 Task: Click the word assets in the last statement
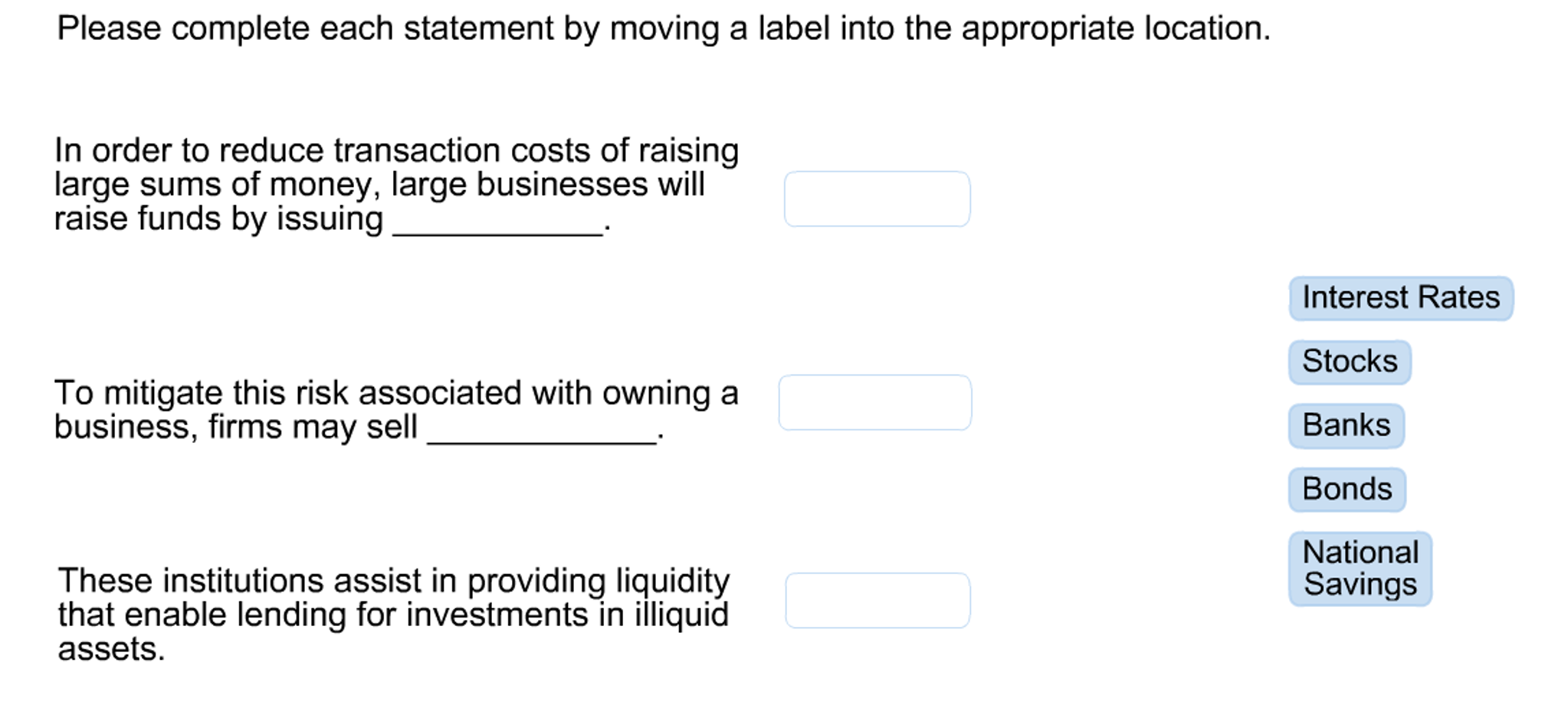109,648
